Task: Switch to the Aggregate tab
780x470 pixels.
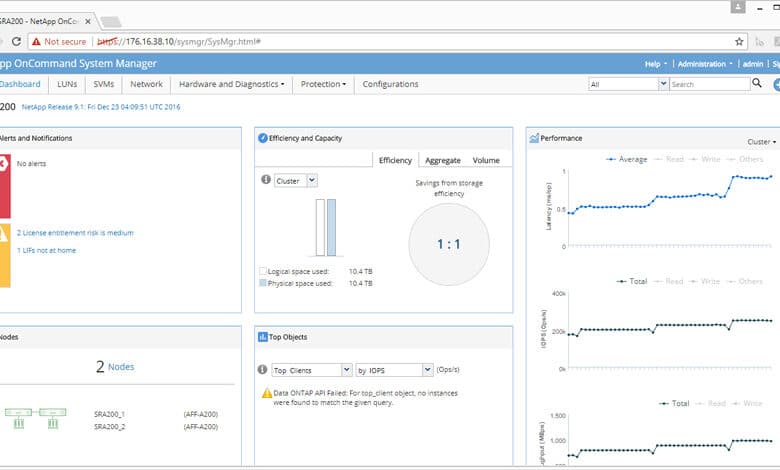Action: pos(443,160)
